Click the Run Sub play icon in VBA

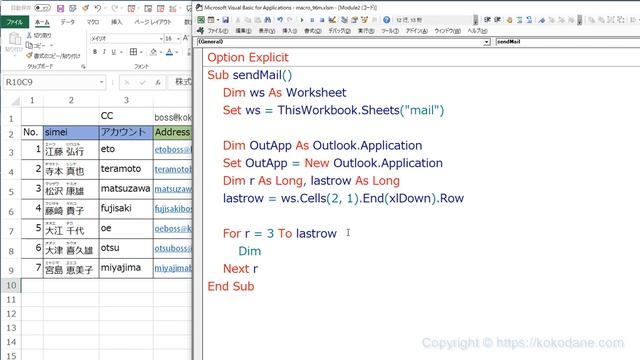point(302,20)
